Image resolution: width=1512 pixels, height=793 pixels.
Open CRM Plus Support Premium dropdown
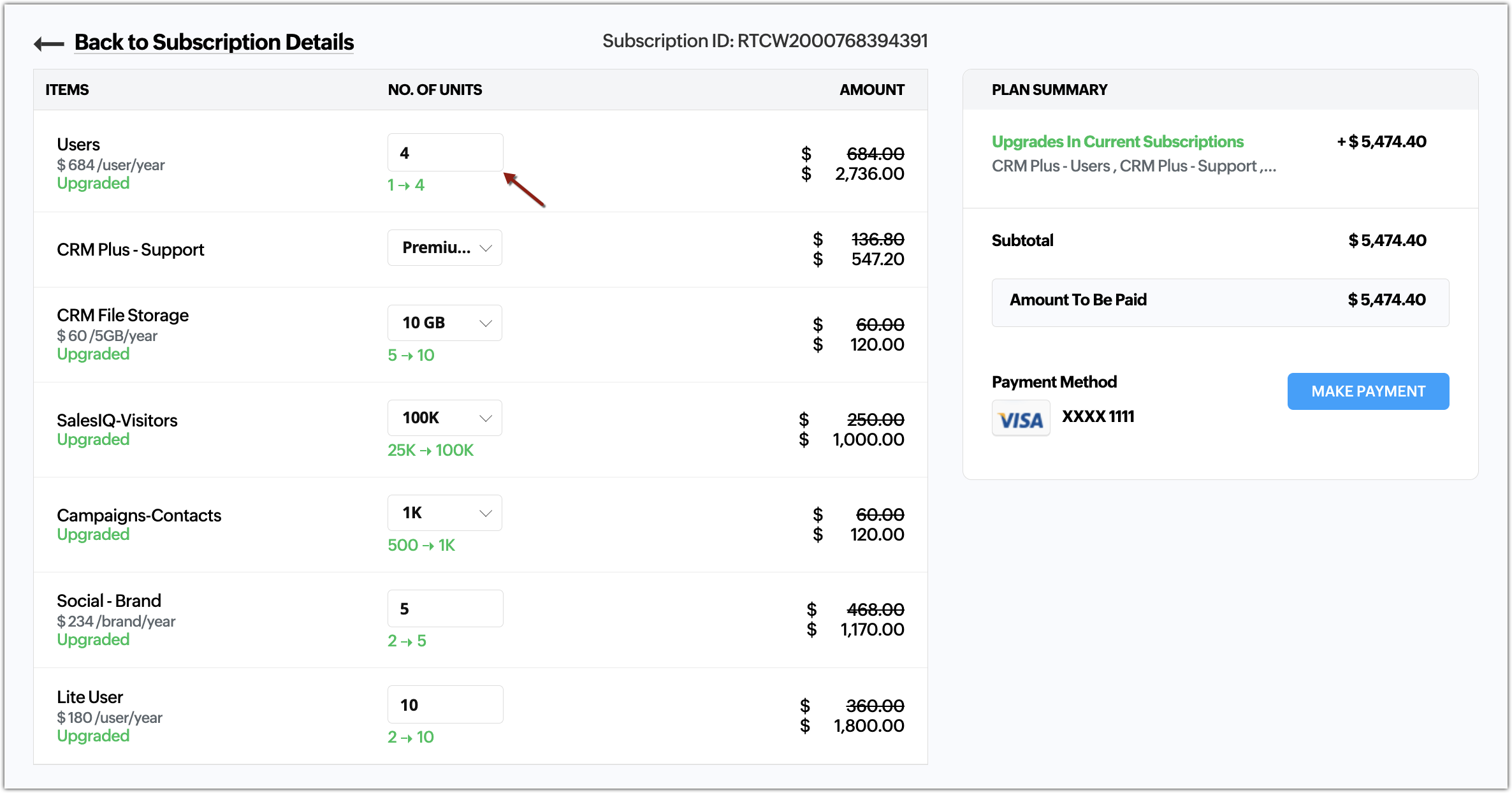coord(445,247)
